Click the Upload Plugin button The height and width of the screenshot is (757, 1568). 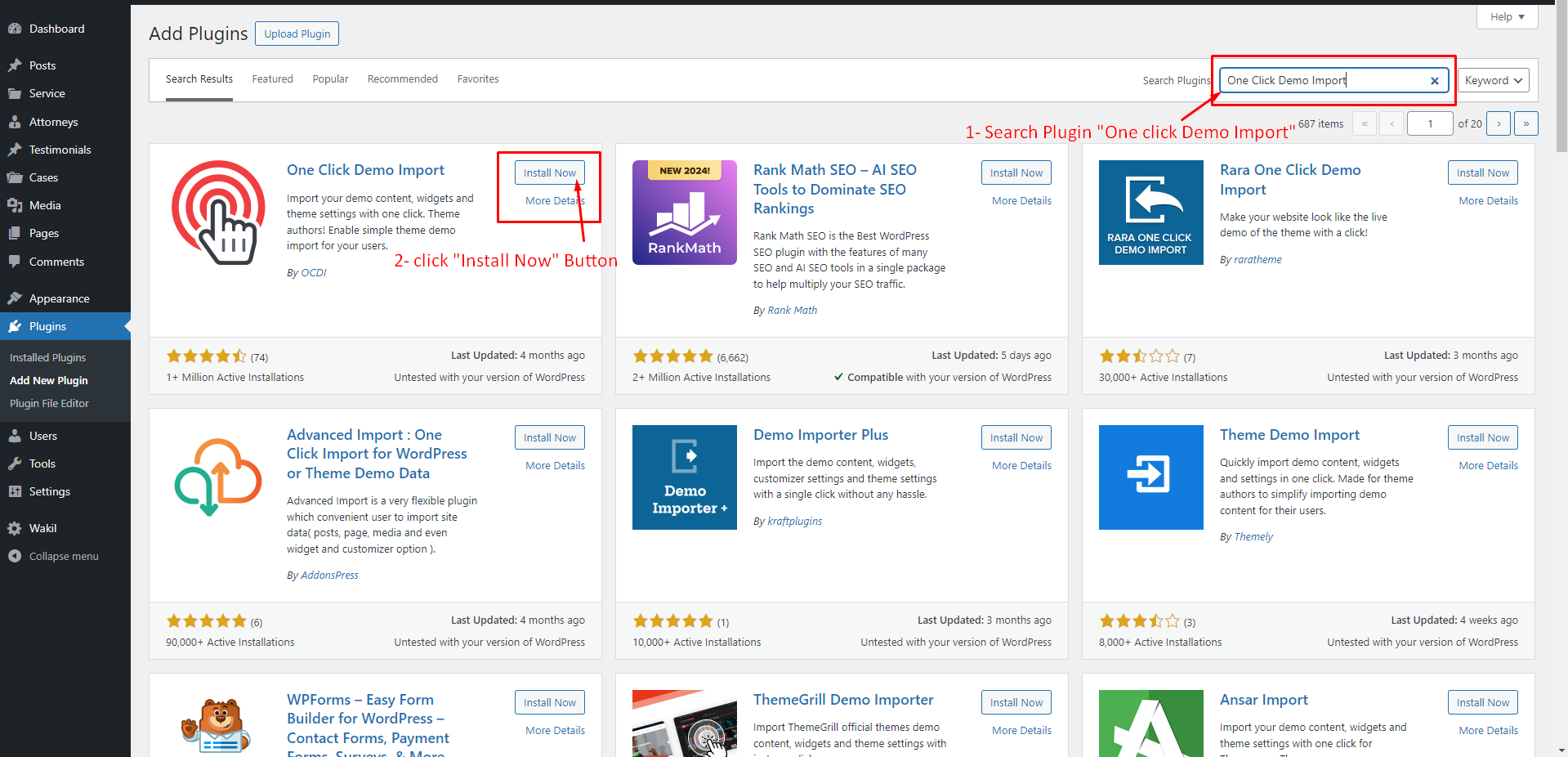pyautogui.click(x=297, y=34)
